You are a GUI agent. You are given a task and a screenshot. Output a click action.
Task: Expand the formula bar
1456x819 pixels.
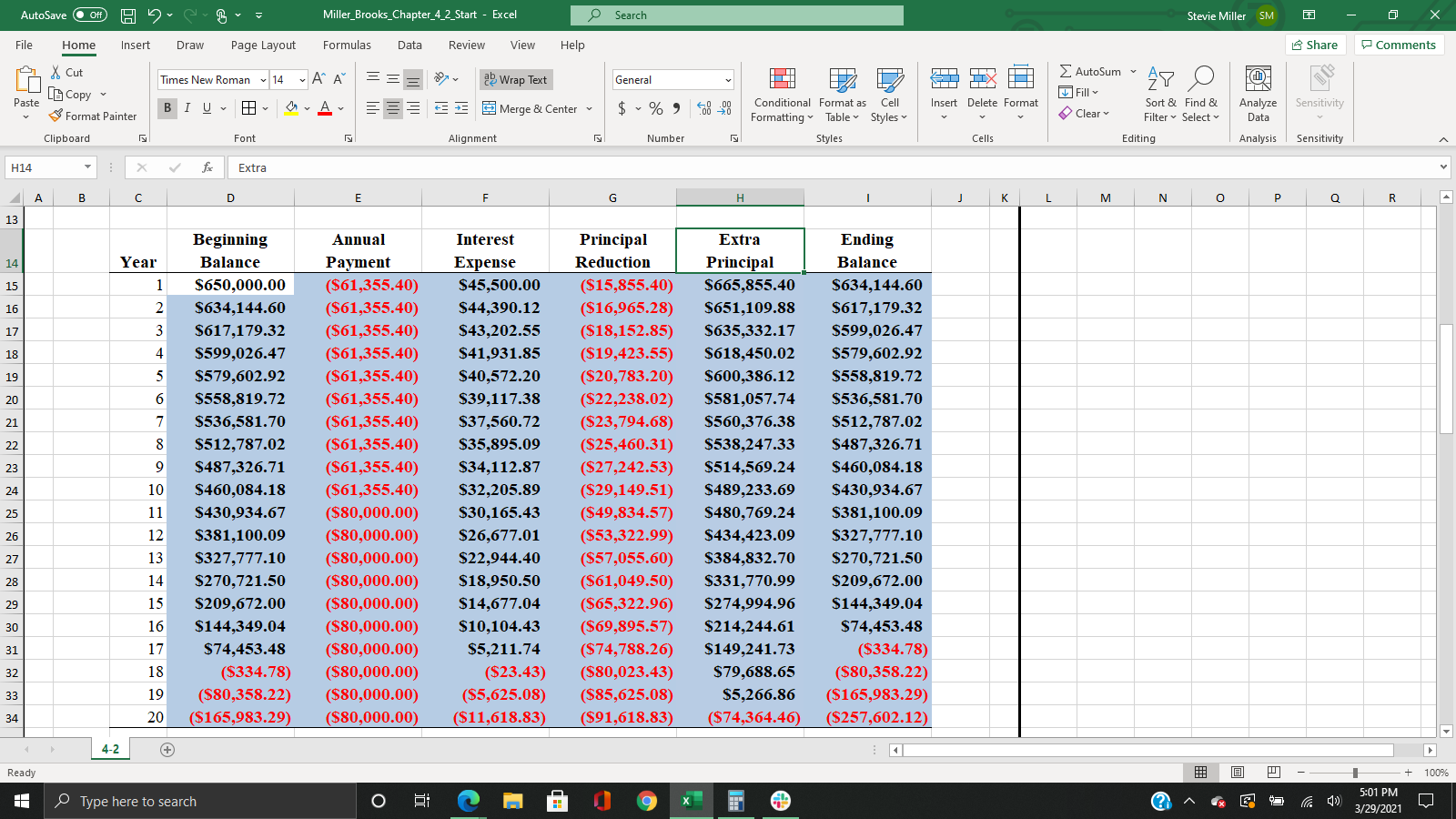(x=1443, y=167)
